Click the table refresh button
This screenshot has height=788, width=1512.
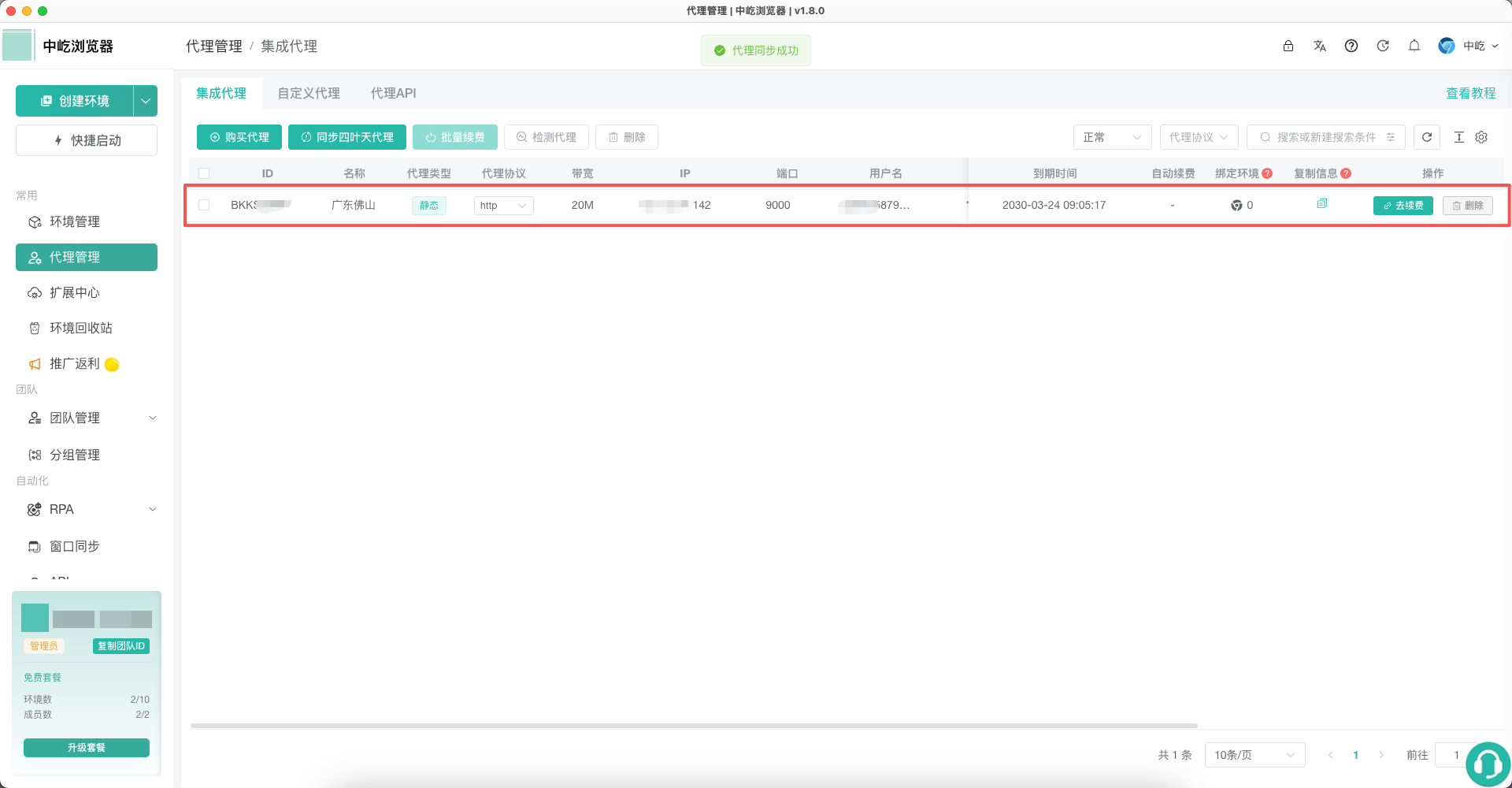pos(1427,137)
